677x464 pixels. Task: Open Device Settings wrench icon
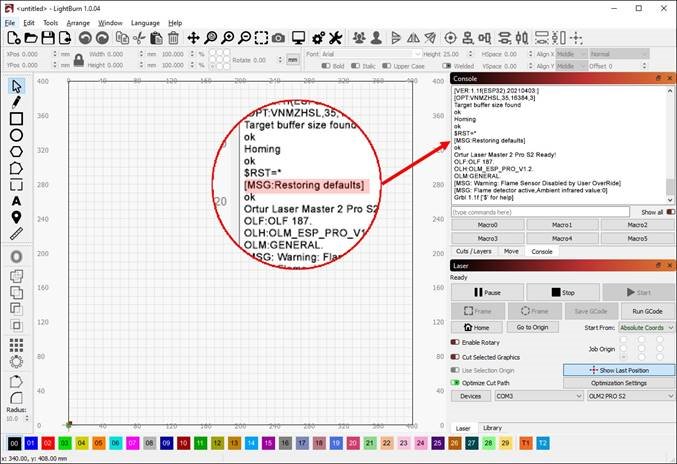coord(335,38)
